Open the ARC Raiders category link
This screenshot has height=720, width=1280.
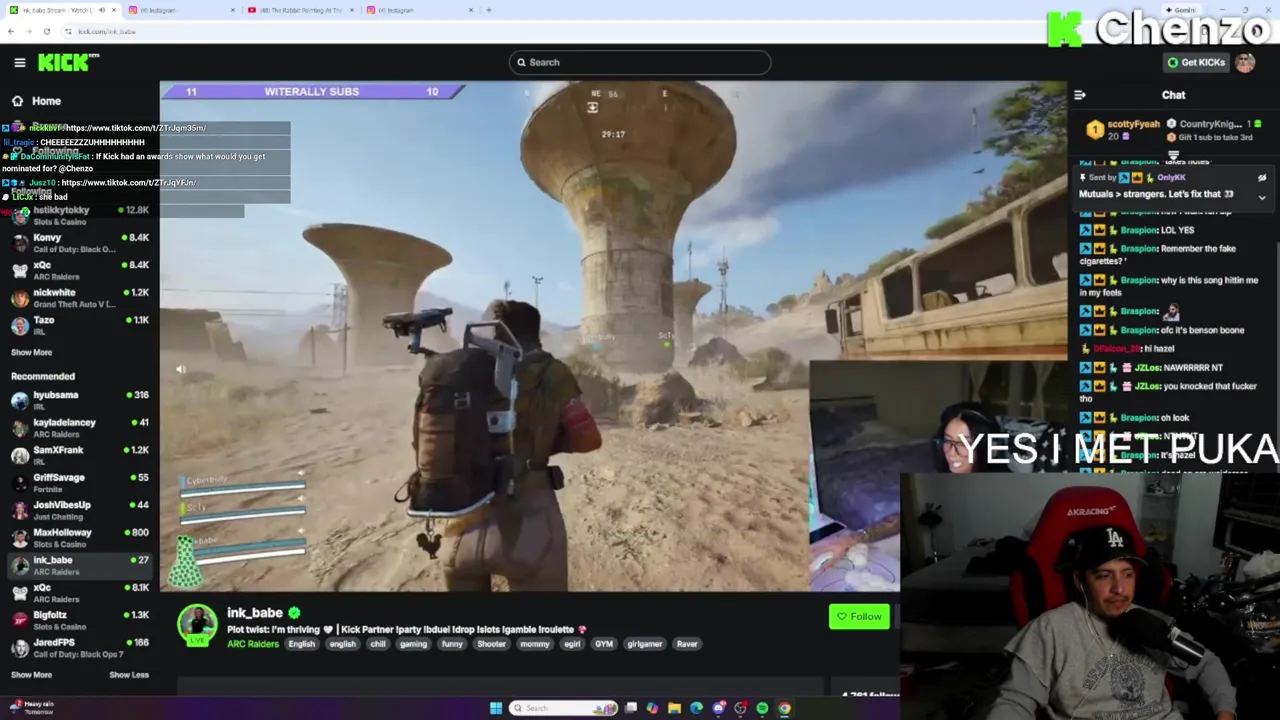[253, 644]
